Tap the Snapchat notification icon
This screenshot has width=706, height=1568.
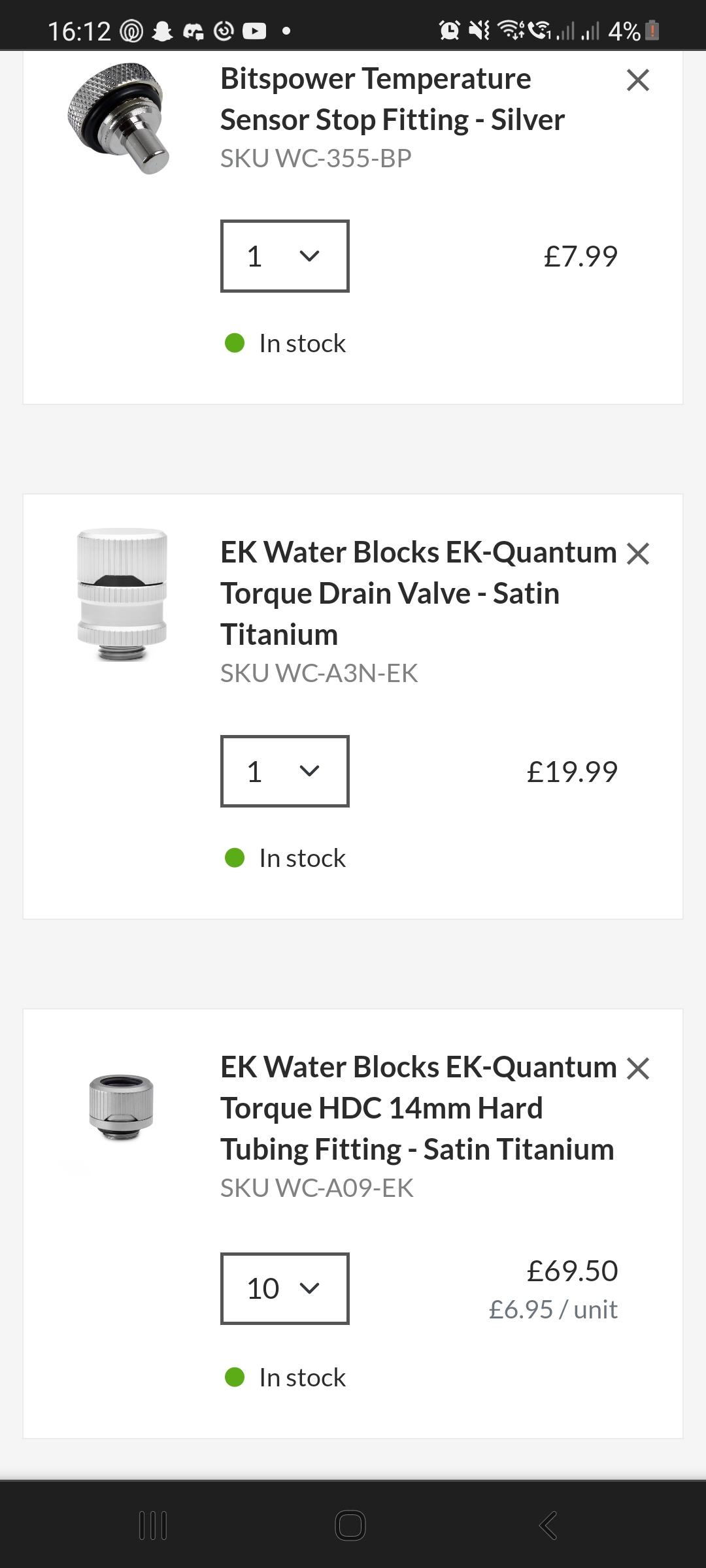coord(162,31)
